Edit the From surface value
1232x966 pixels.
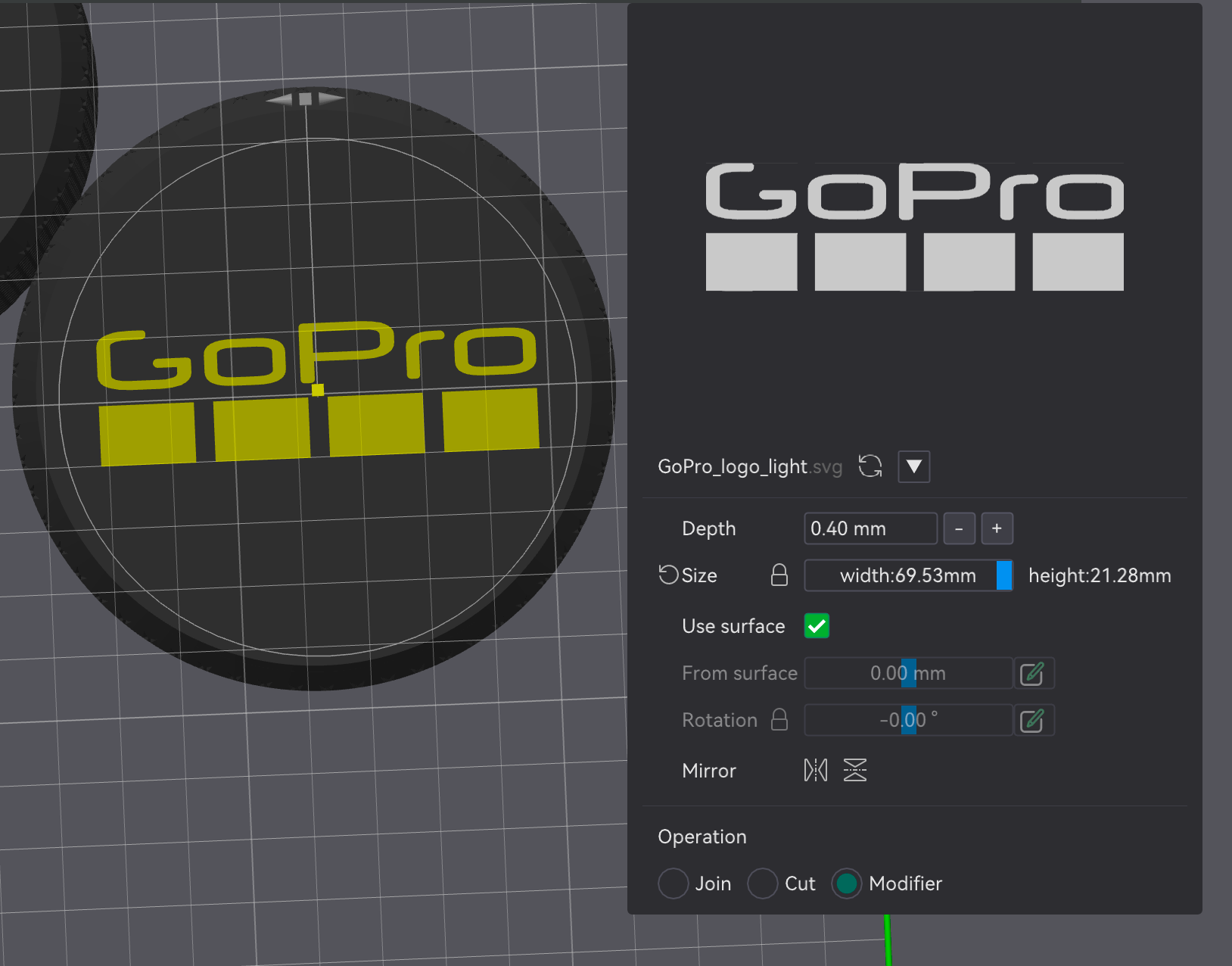coord(1032,674)
